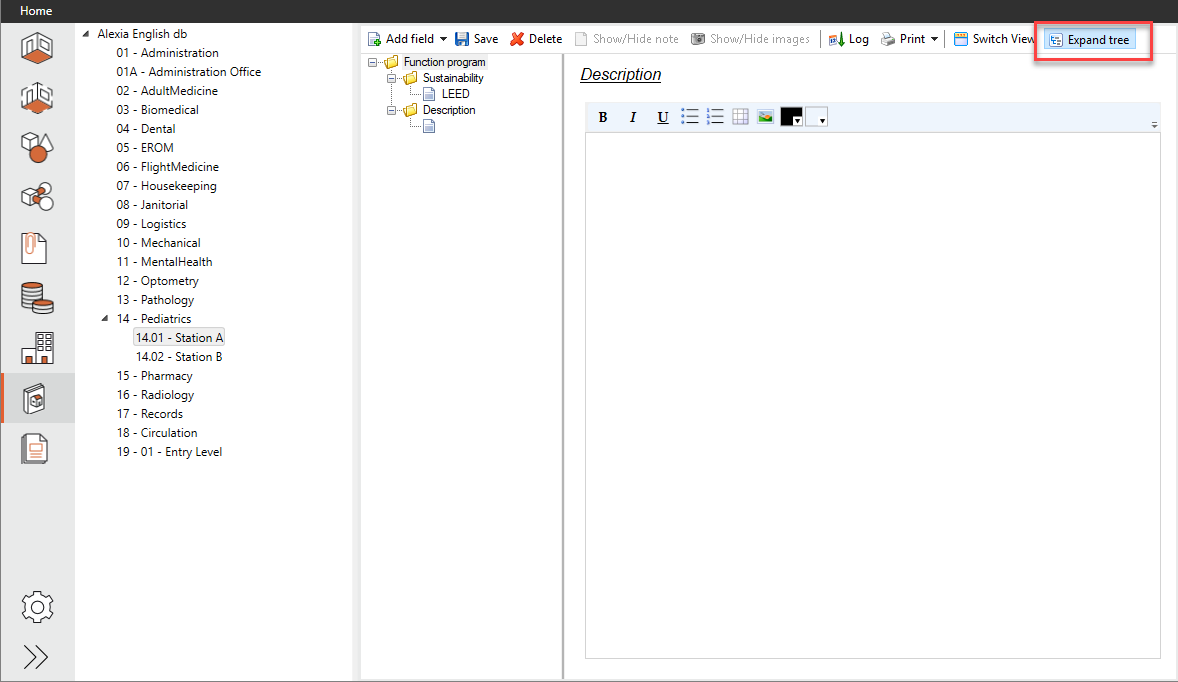
Task: Toggle italic formatting
Action: (632, 117)
